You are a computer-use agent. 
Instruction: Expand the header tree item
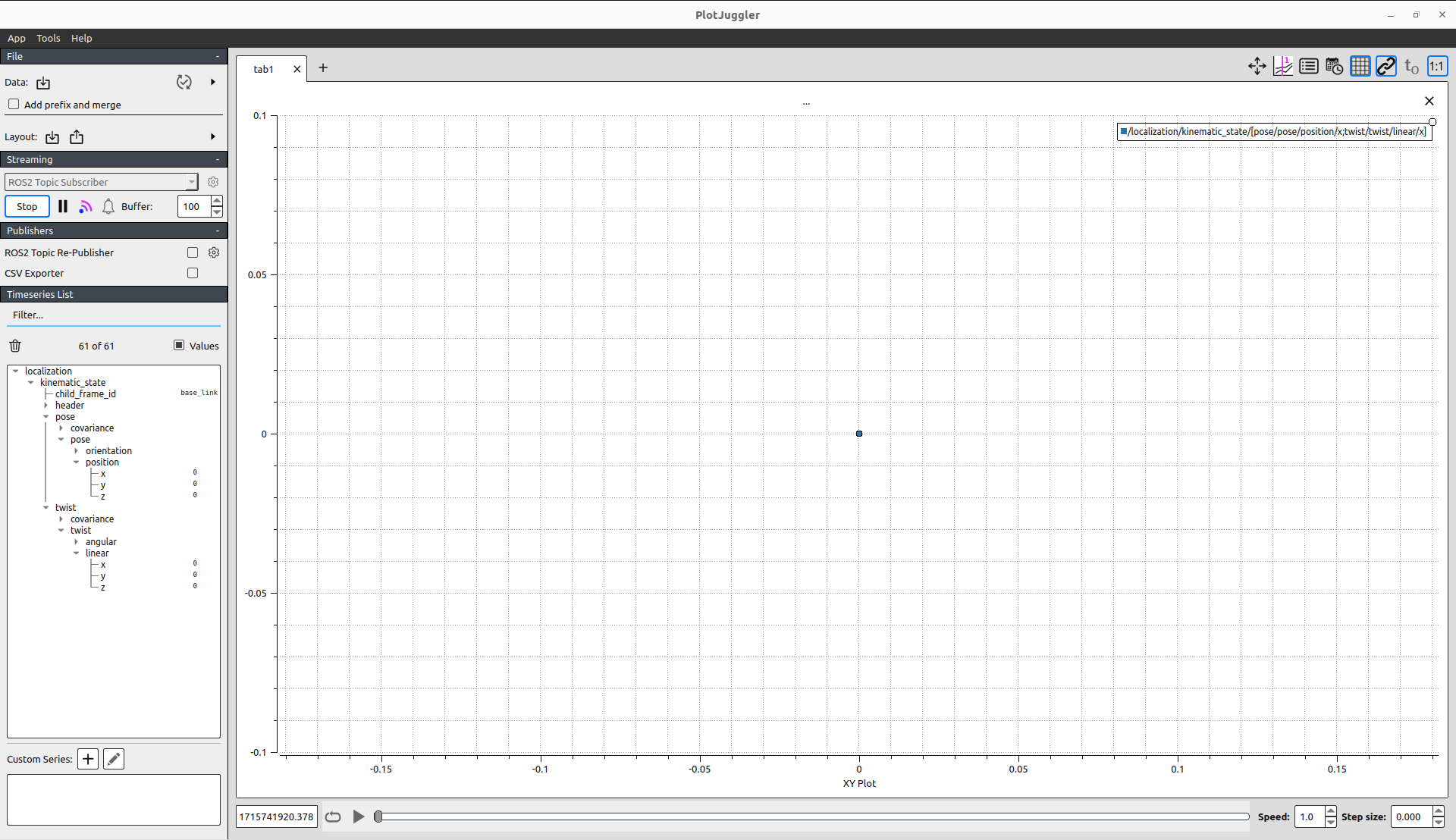[x=46, y=406]
